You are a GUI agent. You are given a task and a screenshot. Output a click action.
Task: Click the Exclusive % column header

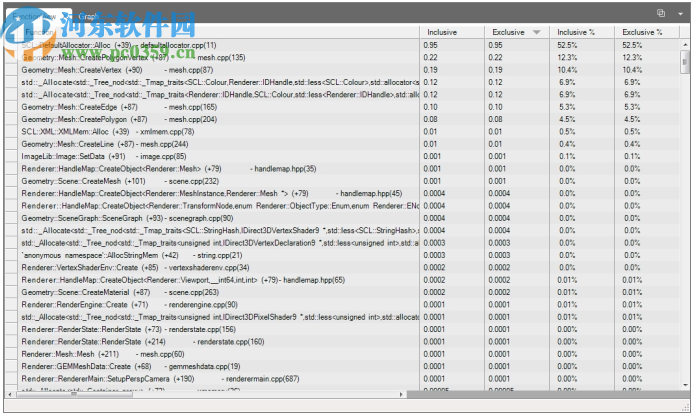click(647, 32)
